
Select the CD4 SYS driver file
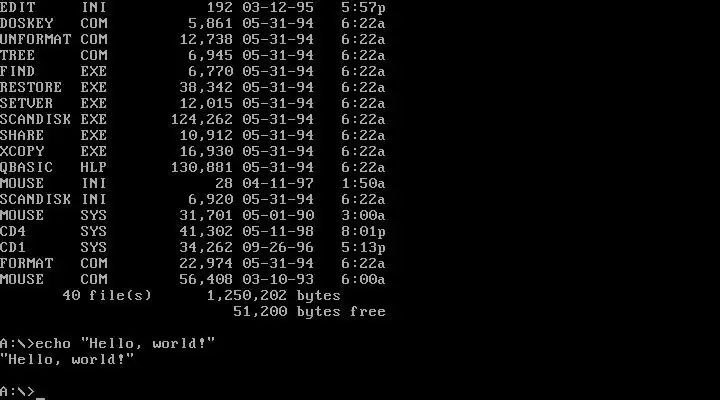click(x=192, y=231)
